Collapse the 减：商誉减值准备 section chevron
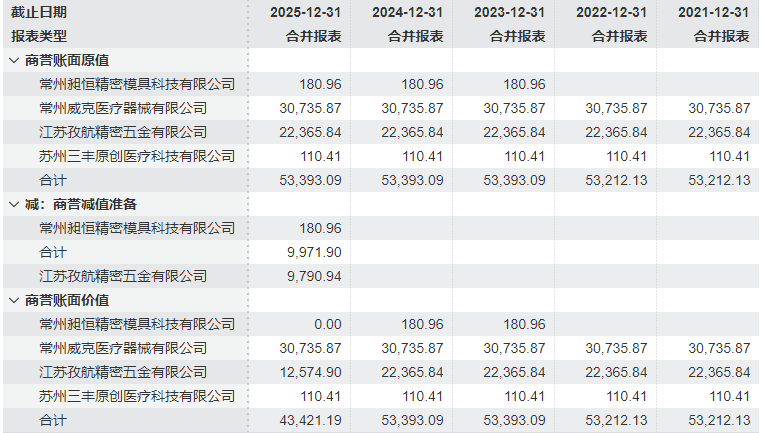This screenshot has width=765, height=433. 14,205
